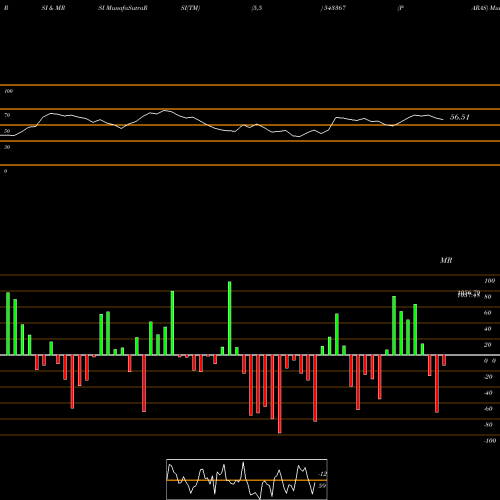Click the RSI value label 56.51
The width and height of the screenshot is (500, 500).
click(460, 117)
